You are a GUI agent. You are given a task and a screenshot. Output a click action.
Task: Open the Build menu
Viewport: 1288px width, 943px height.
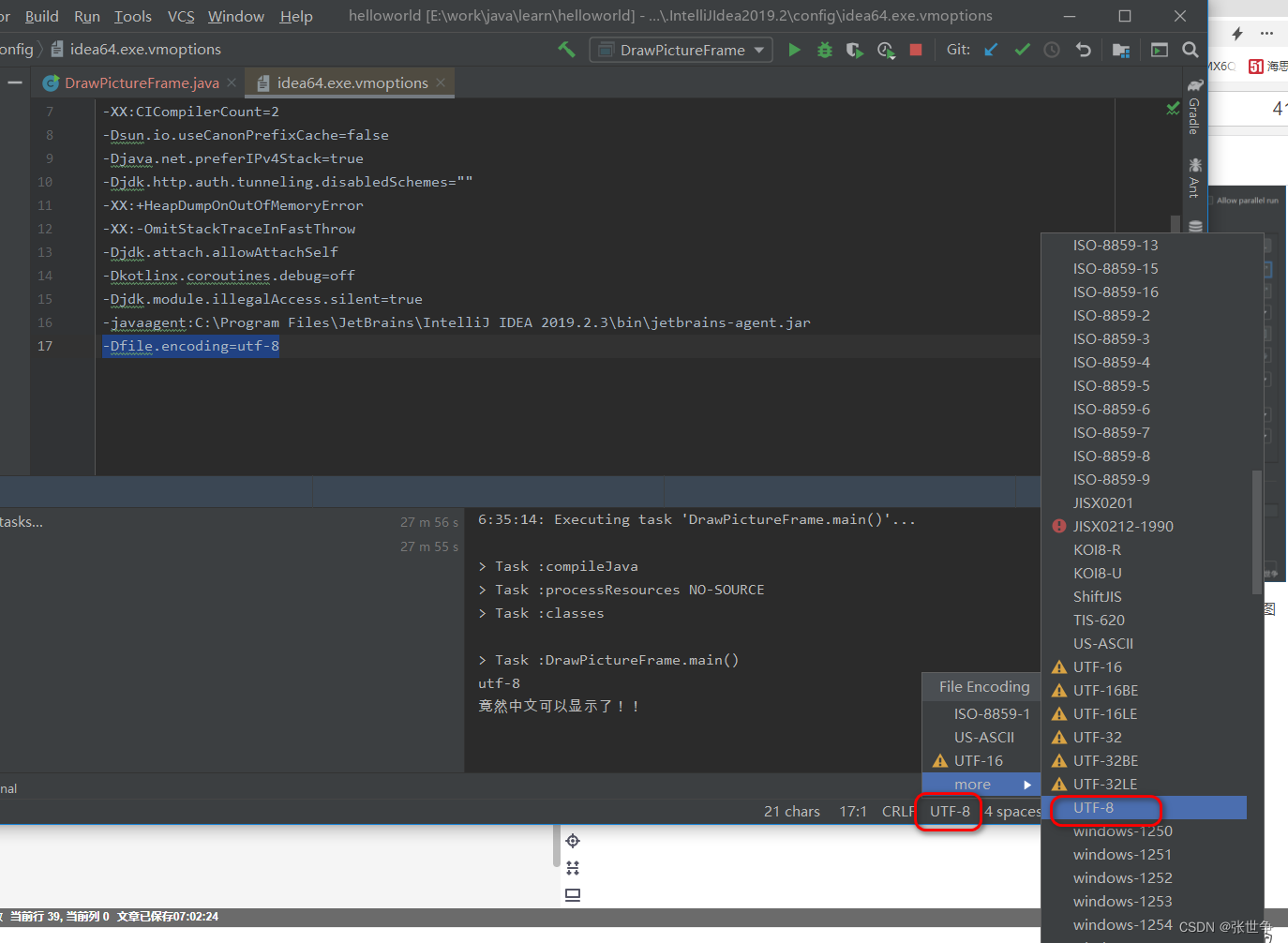(x=41, y=16)
